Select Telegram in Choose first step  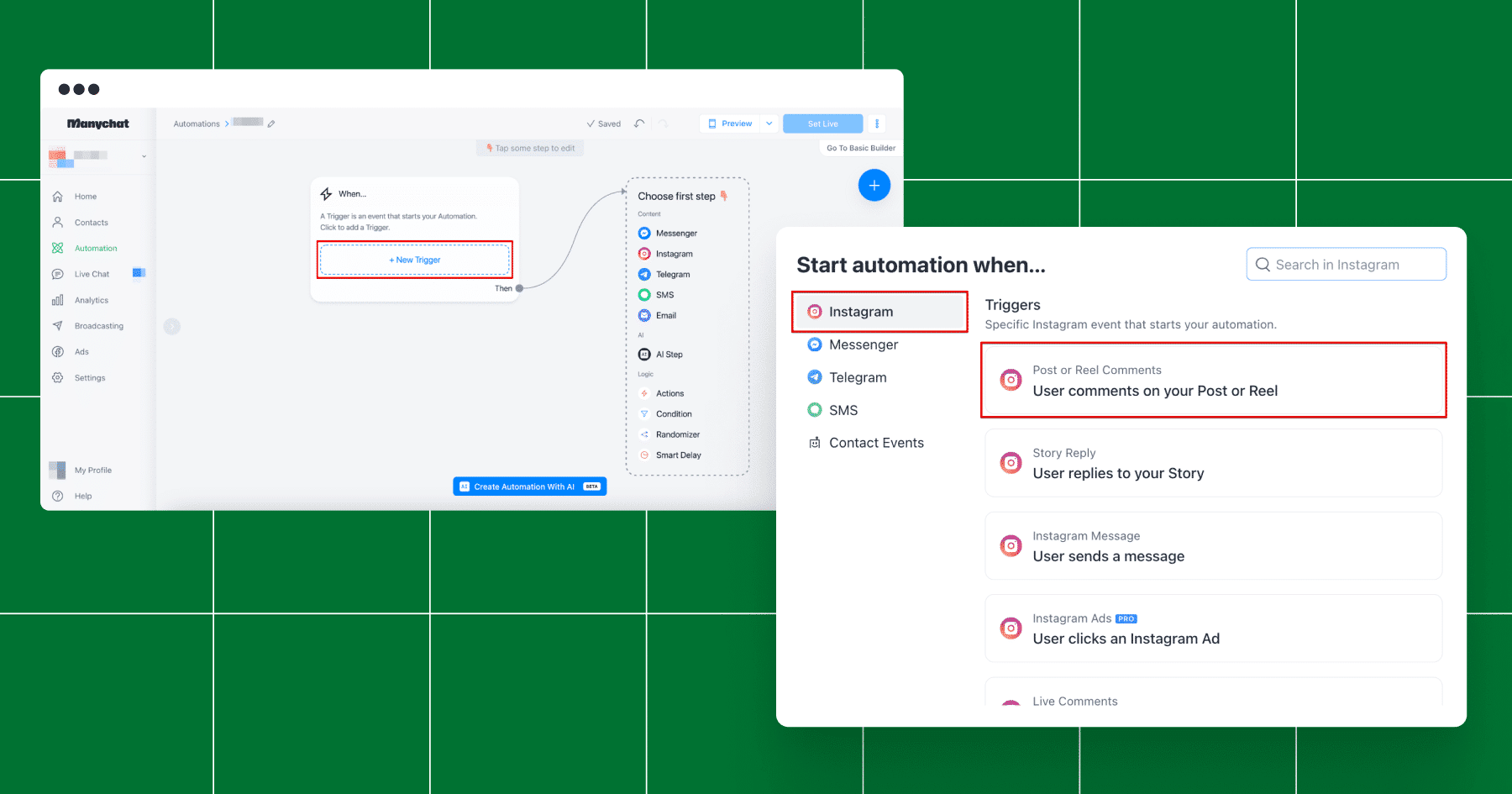click(x=672, y=275)
